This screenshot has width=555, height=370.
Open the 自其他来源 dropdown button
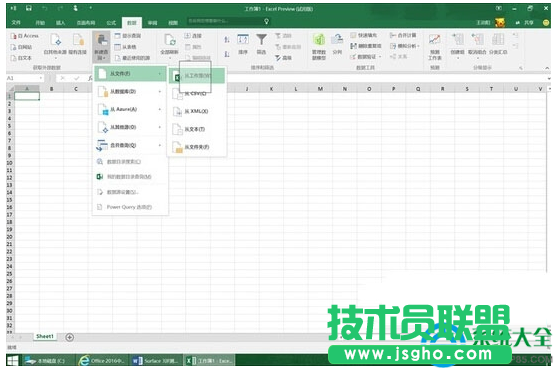point(55,45)
